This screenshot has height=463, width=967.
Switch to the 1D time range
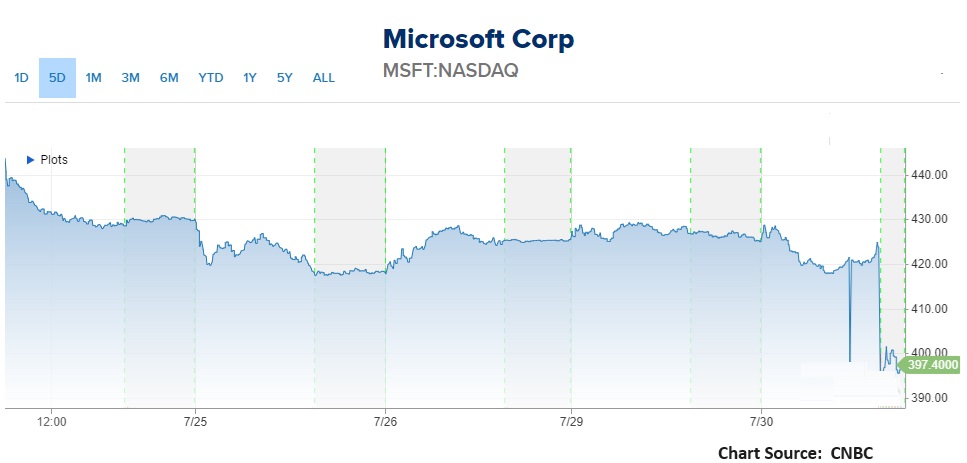[21, 78]
